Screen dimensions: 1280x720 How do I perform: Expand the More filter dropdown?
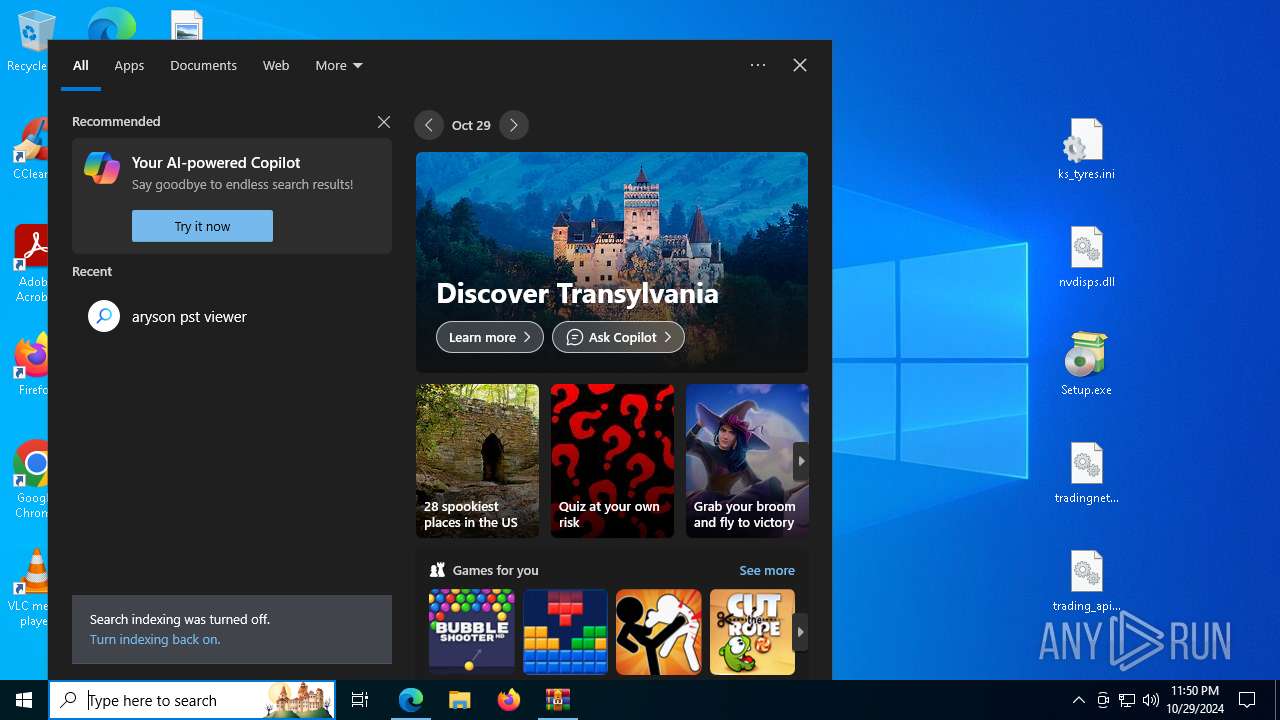tap(338, 65)
